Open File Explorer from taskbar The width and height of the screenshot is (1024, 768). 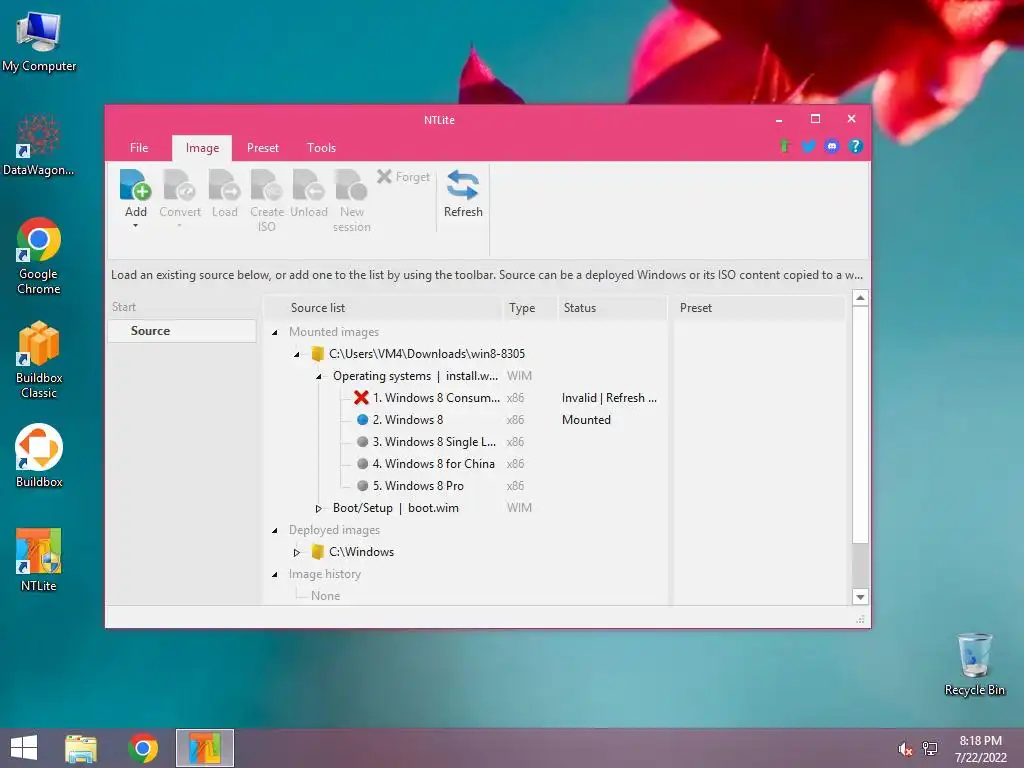81,748
